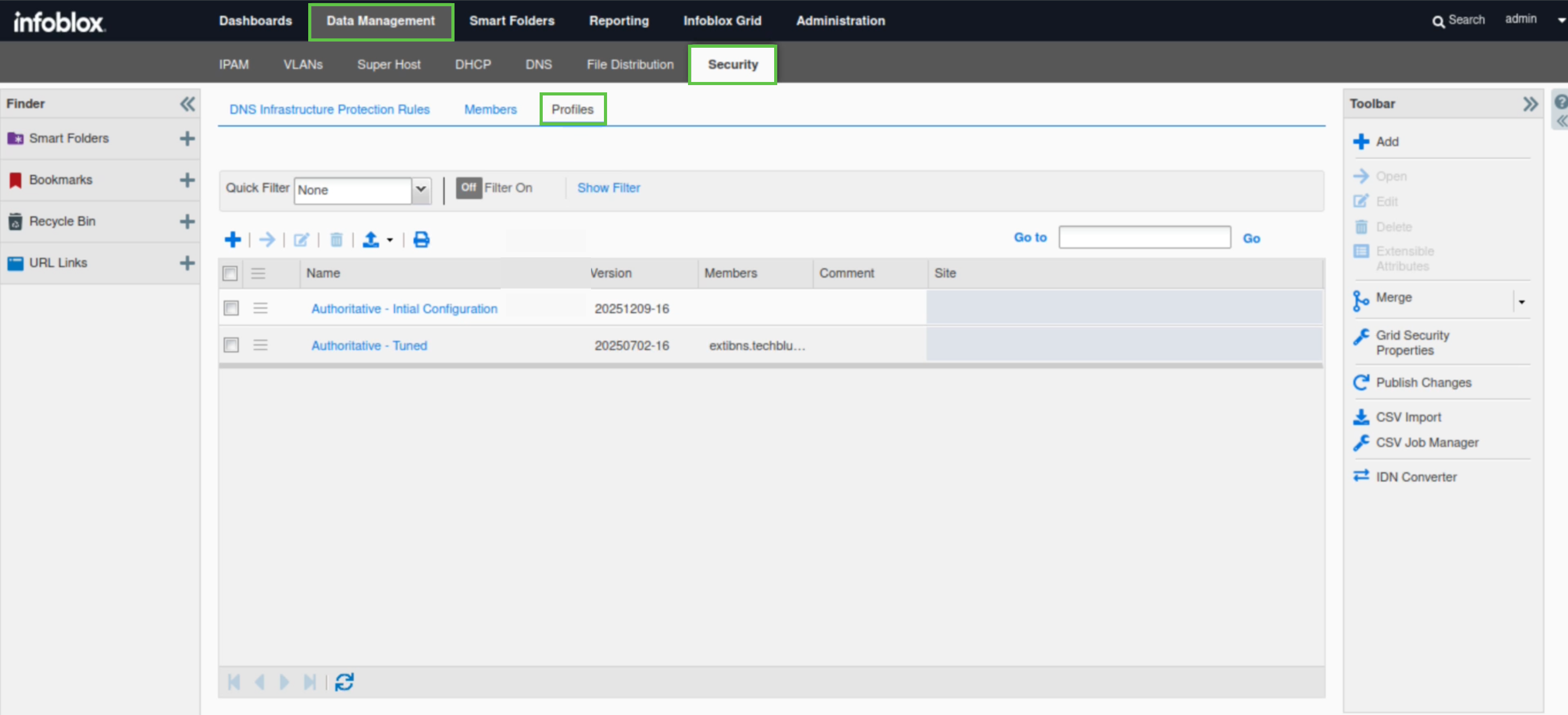The image size is (1568, 715).
Task: Open the Authoritative - Intial Configuration profile
Action: pyautogui.click(x=404, y=309)
